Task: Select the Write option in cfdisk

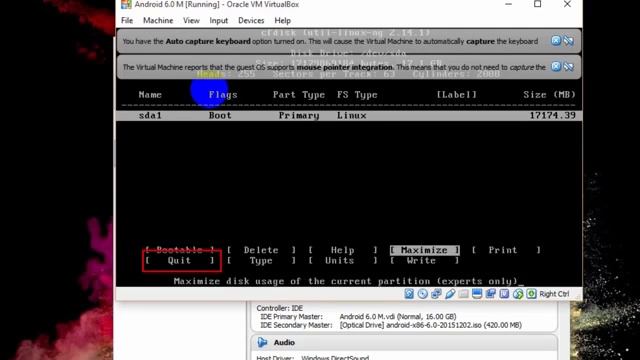Action: (x=424, y=260)
